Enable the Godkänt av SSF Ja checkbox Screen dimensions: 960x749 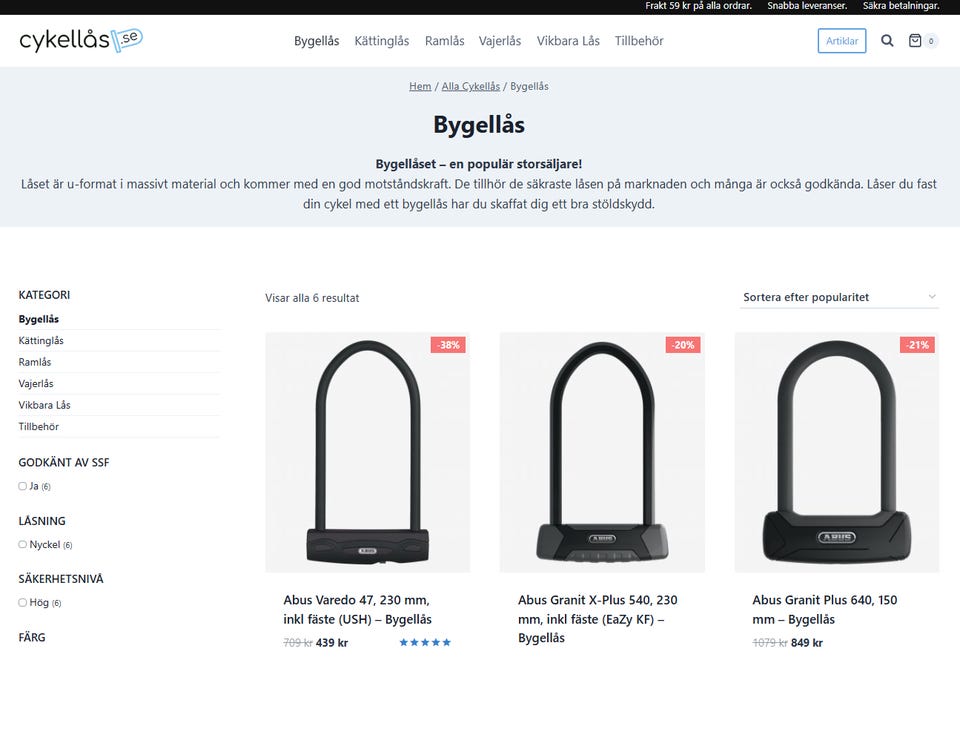coord(23,486)
